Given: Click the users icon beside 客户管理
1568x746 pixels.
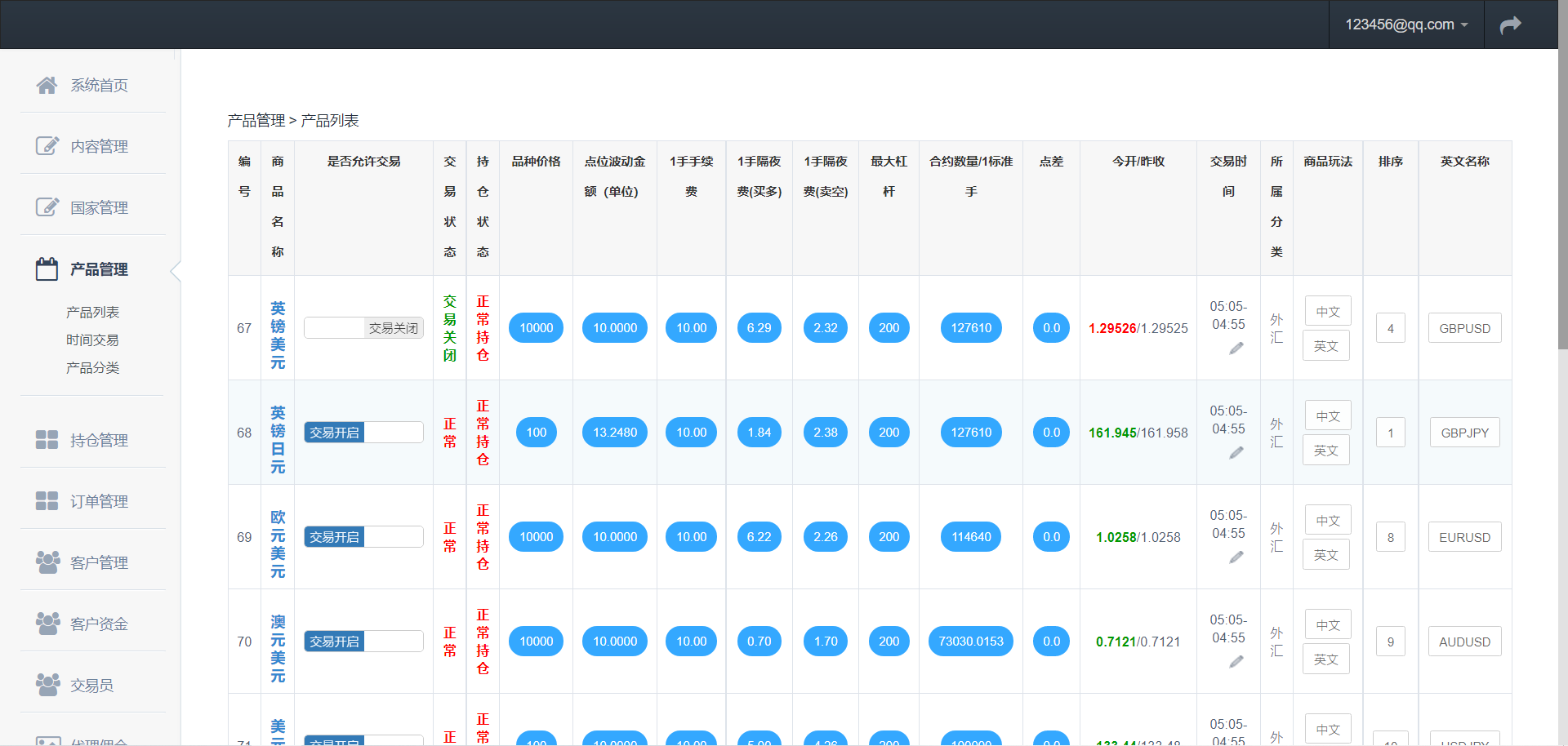Looking at the screenshot, I should 47,562.
